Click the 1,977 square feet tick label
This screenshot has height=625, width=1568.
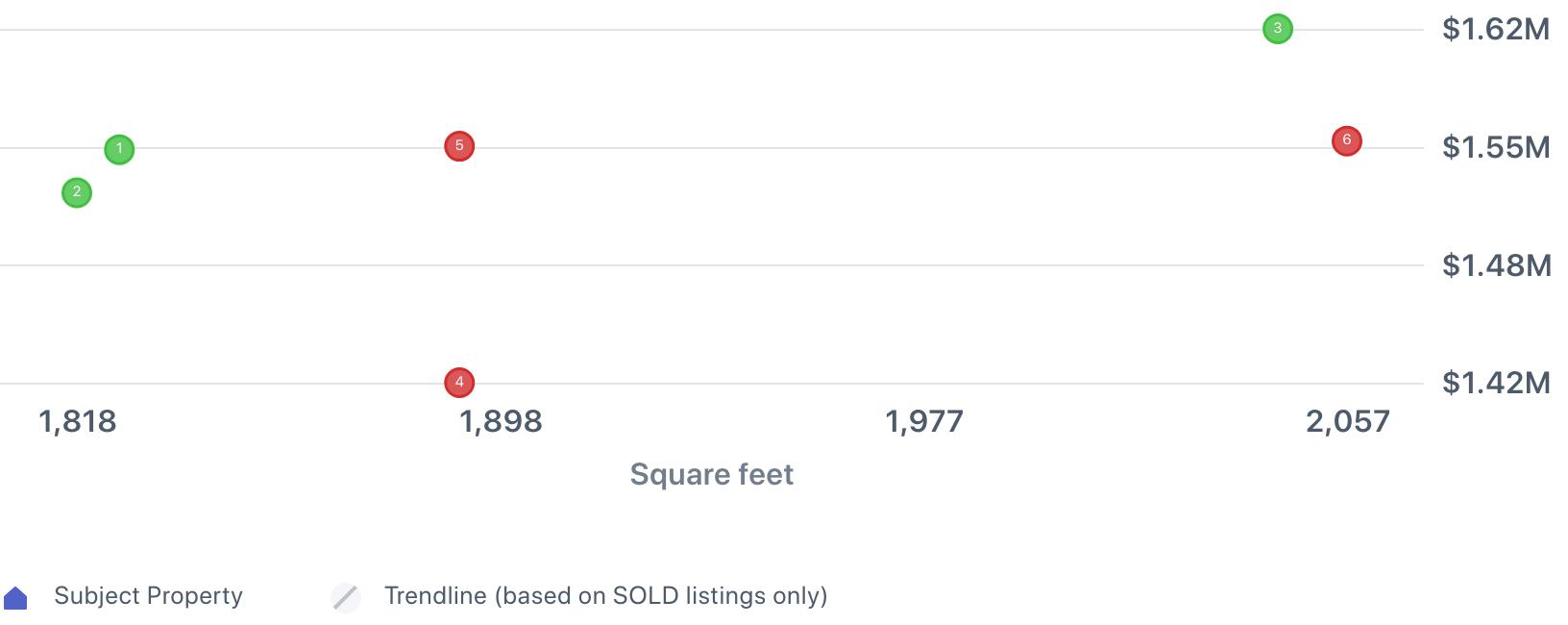[924, 421]
